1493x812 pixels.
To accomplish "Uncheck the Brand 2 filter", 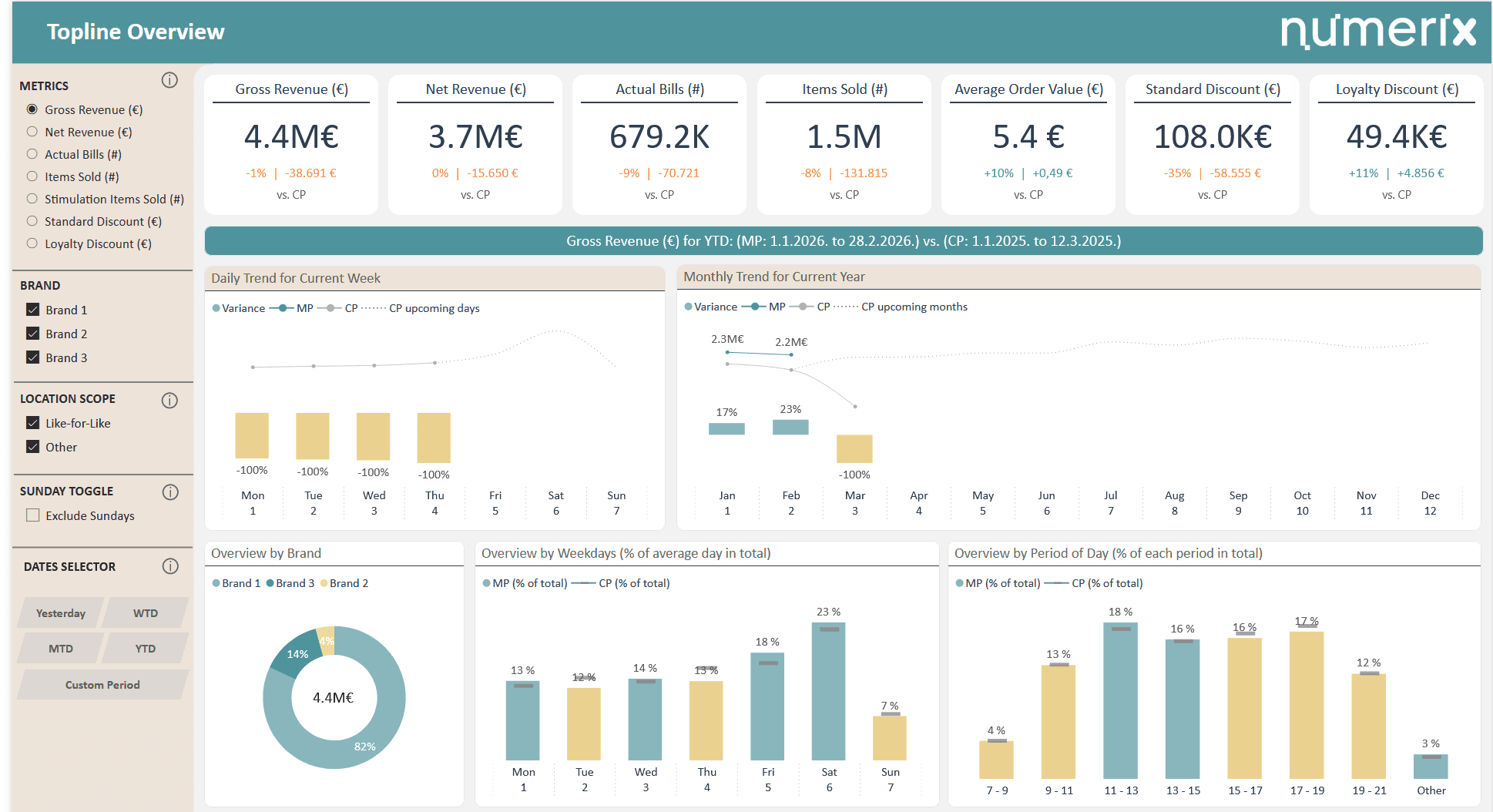I will pyautogui.click(x=32, y=333).
